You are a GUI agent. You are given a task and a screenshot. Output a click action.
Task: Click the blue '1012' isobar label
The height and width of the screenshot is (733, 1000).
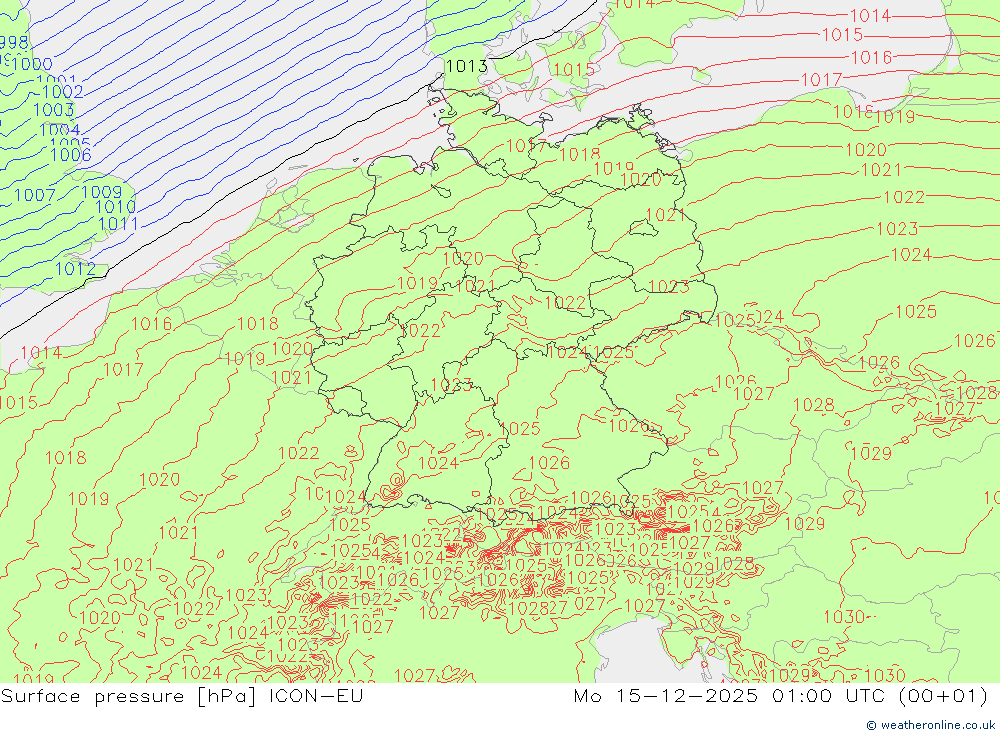click(75, 269)
